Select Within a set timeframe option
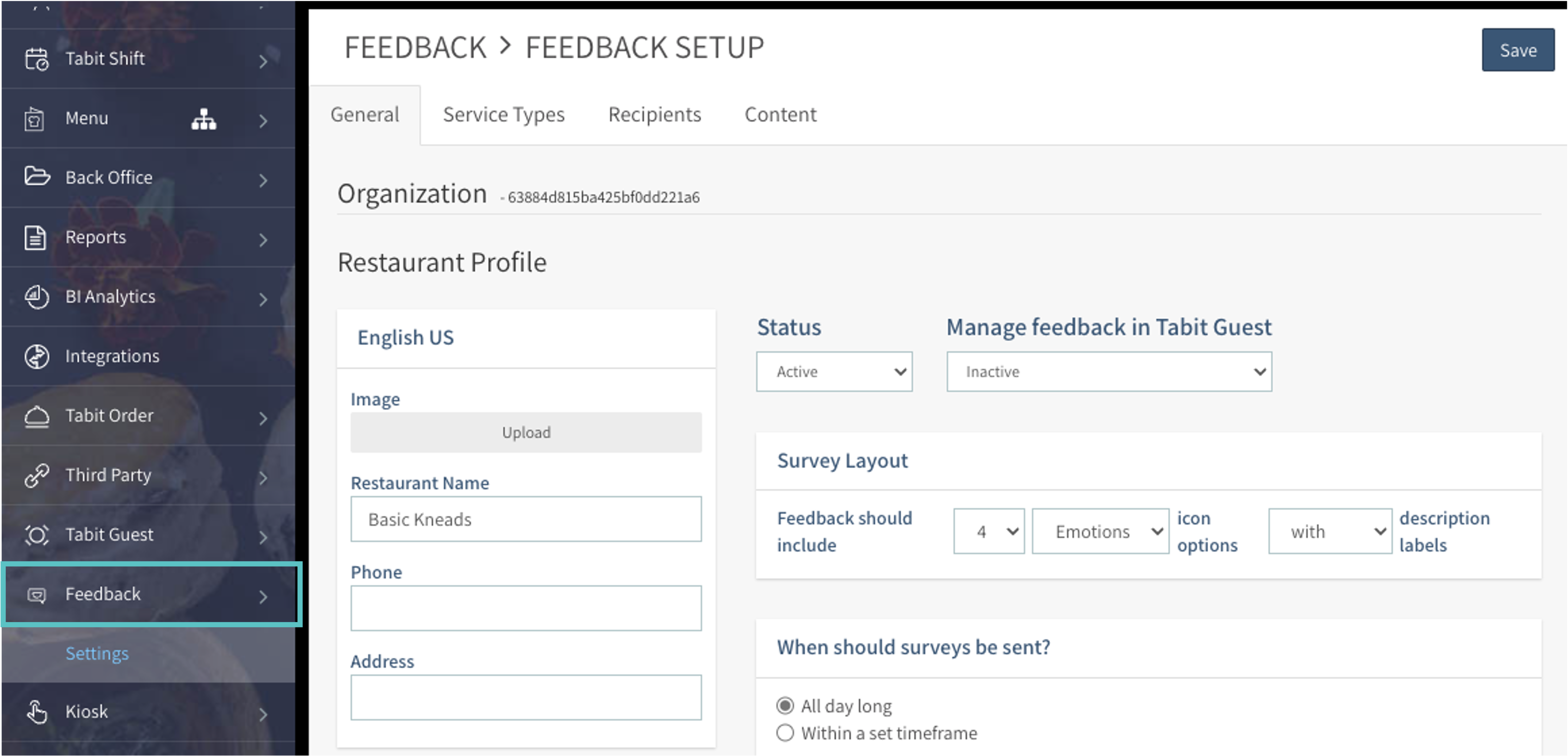1568x756 pixels. click(785, 733)
